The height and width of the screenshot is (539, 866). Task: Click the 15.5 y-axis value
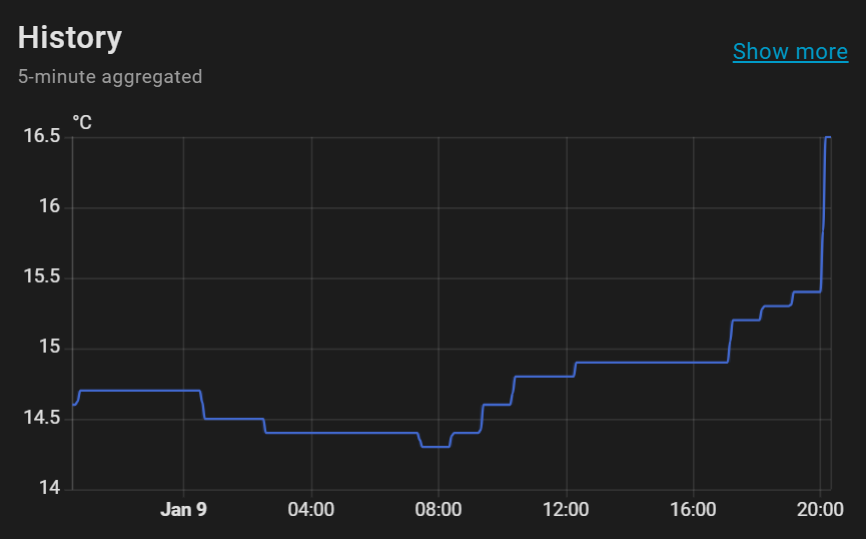tap(42, 277)
